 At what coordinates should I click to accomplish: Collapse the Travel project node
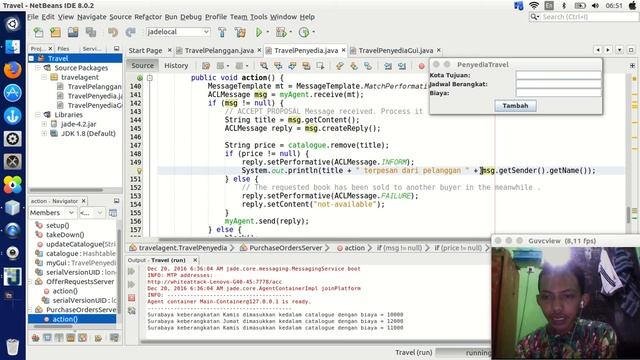point(31,58)
